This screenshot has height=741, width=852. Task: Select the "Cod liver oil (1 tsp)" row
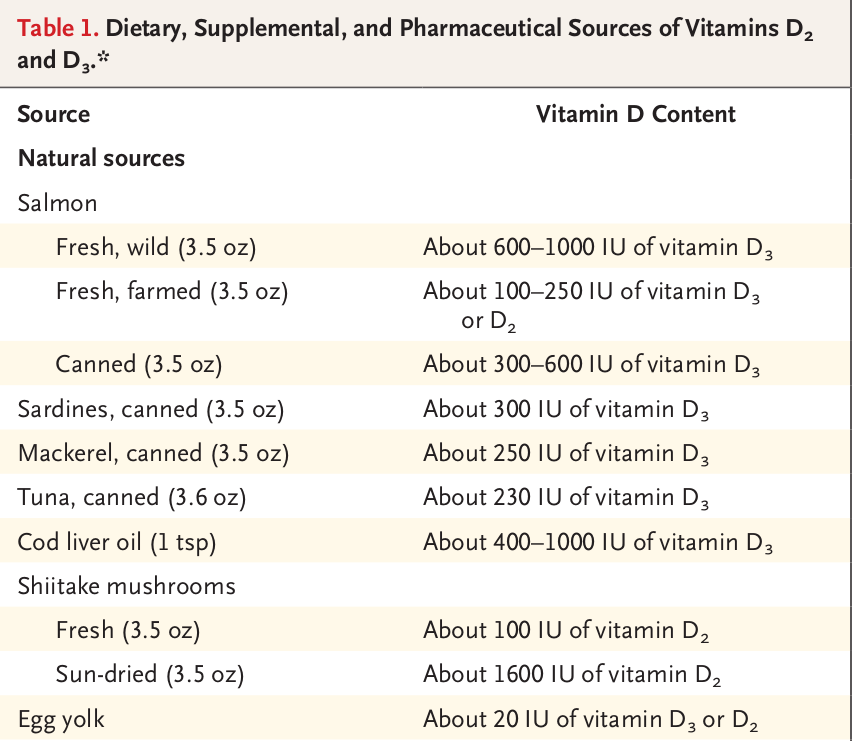point(117,541)
